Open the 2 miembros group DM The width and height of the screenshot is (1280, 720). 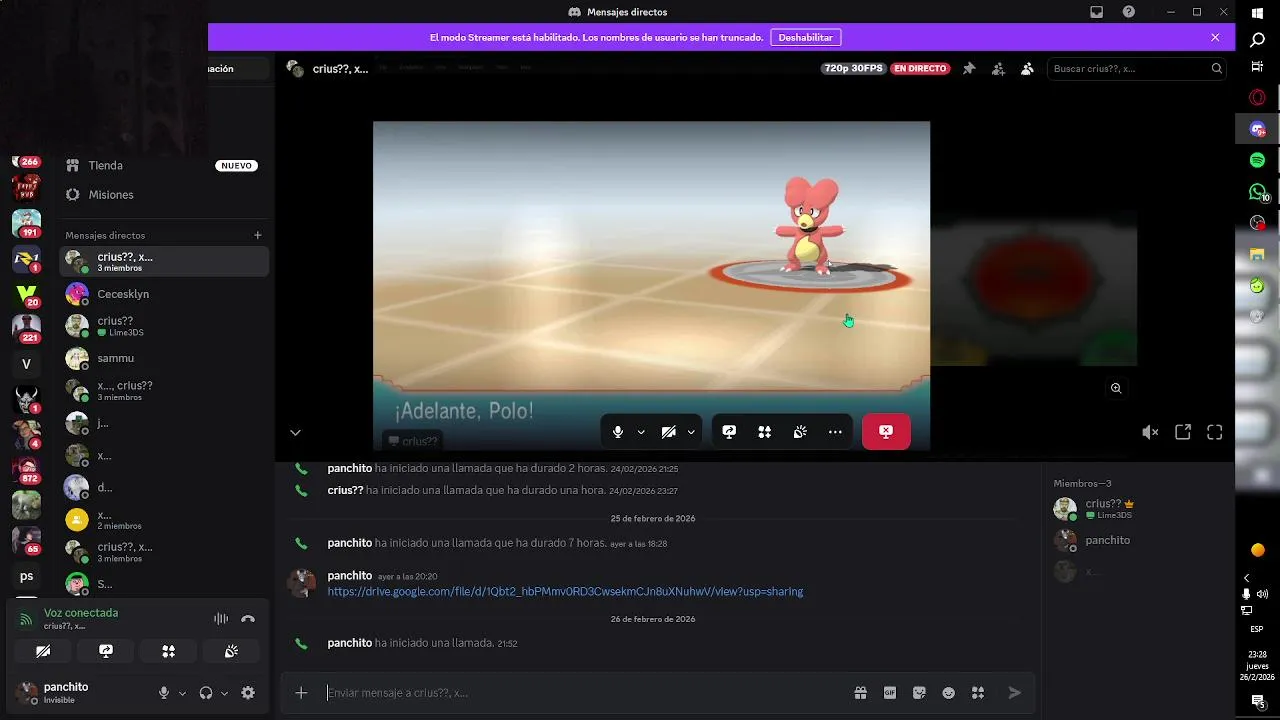[x=163, y=520]
